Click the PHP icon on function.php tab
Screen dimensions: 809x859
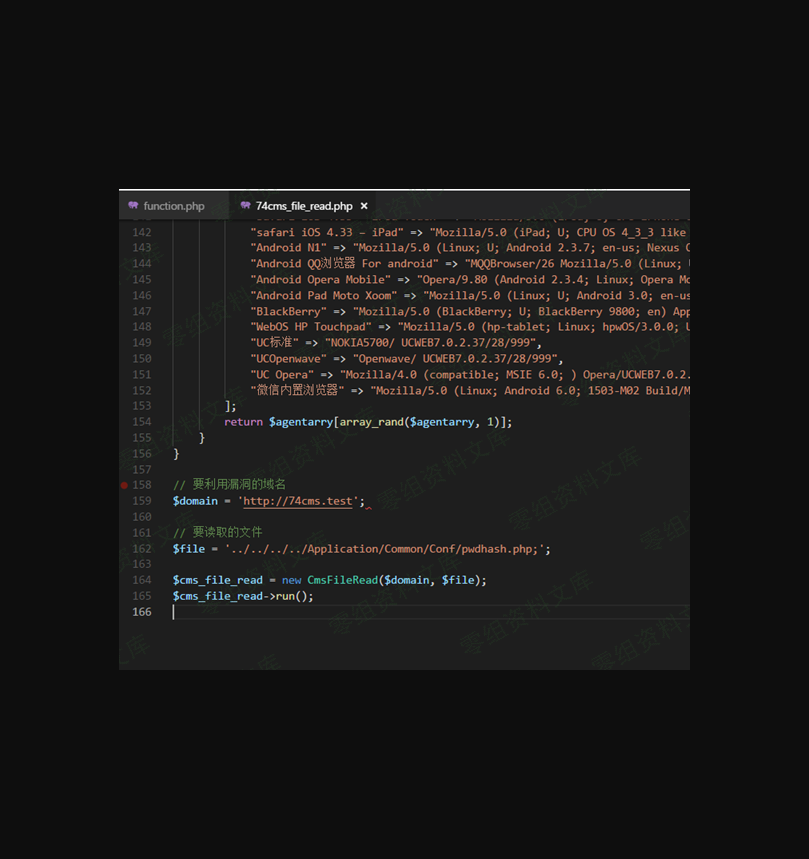coord(133,206)
